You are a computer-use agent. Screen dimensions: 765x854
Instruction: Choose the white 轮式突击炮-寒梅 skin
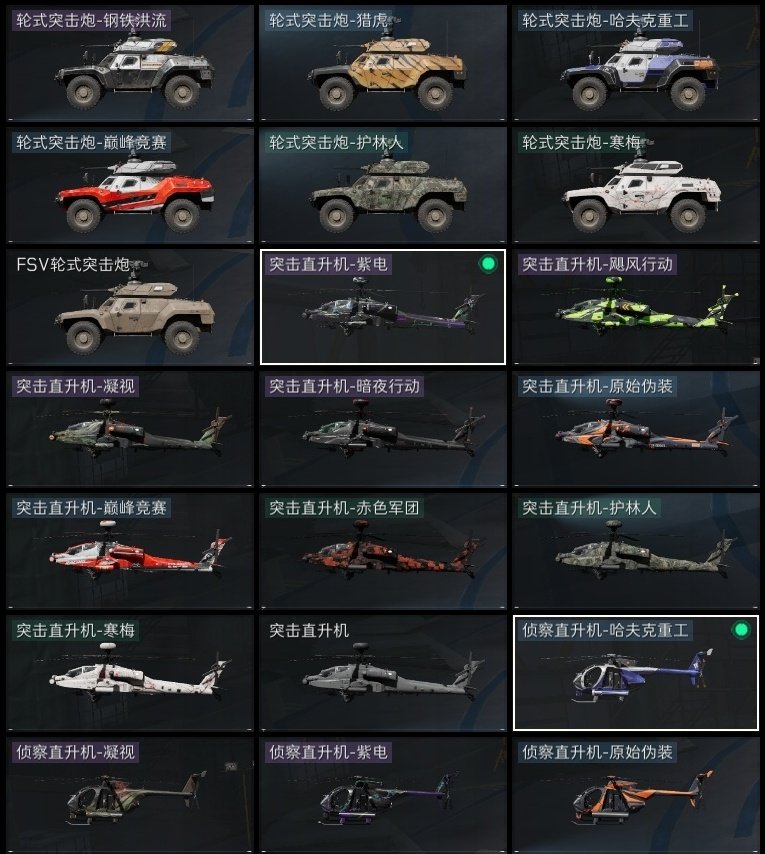coord(636,185)
